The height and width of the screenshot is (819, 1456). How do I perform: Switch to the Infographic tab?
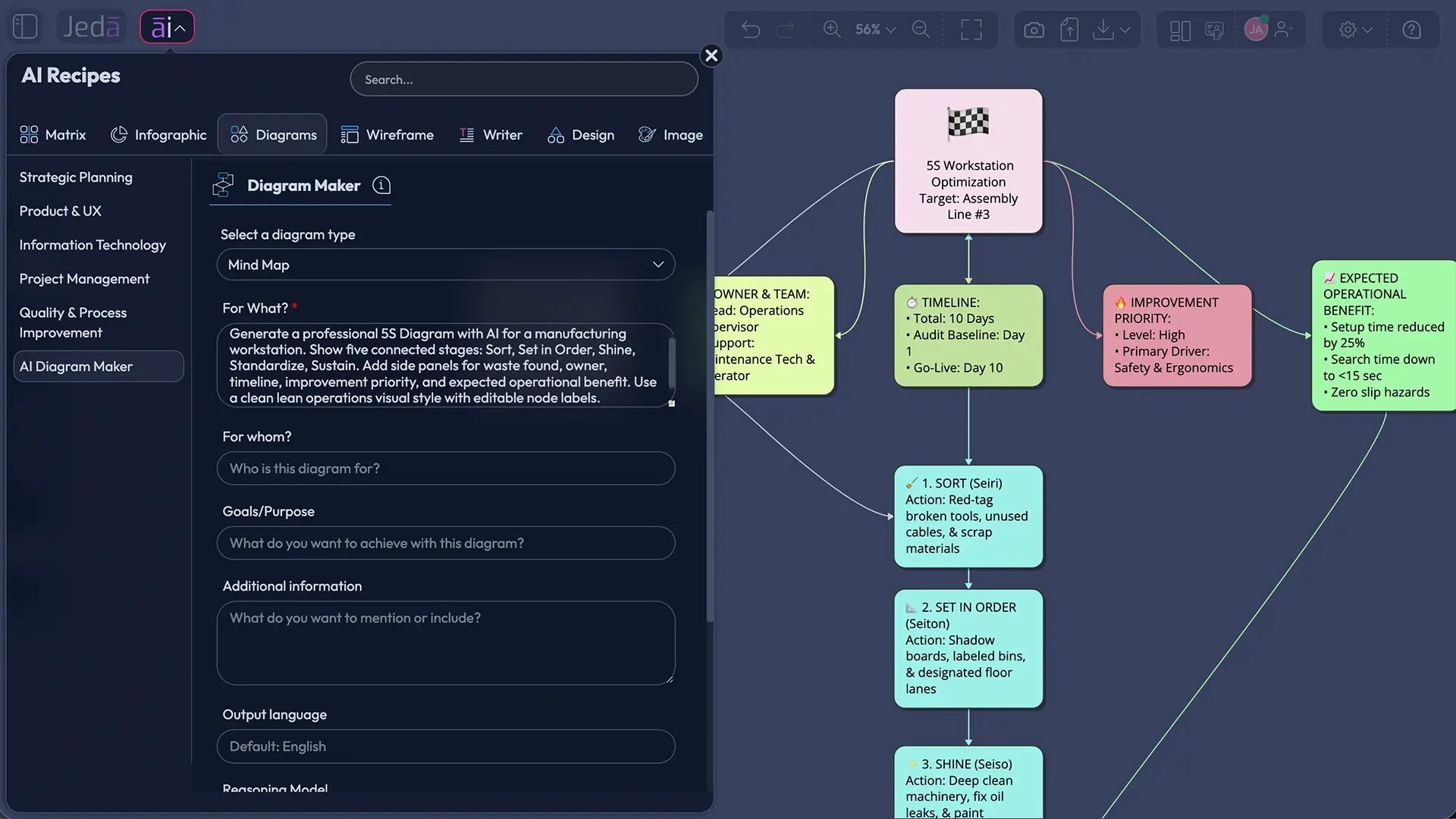[158, 135]
